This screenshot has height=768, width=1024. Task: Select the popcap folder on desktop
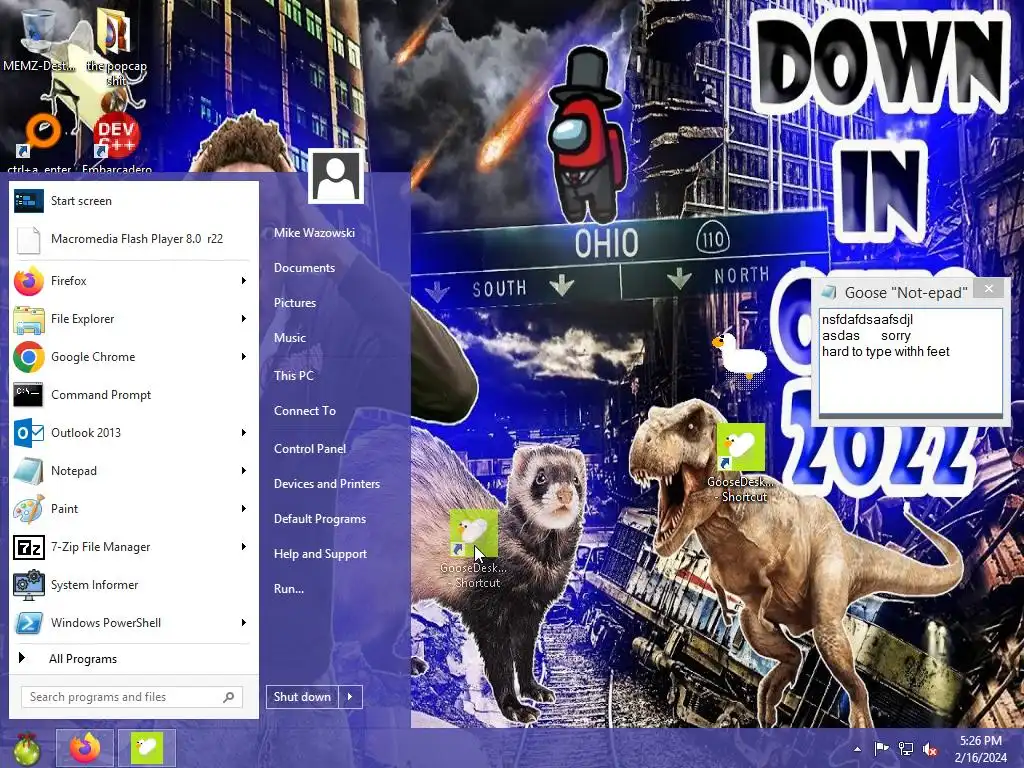click(116, 46)
